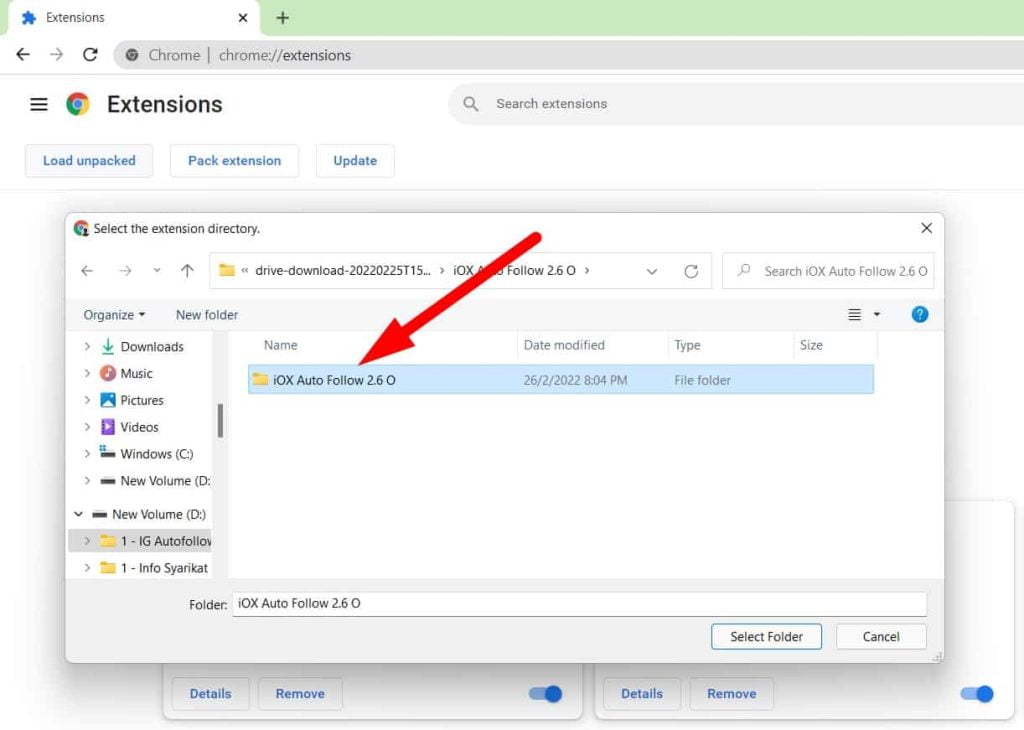
Task: Sort files by the Size column
Action: 811,345
